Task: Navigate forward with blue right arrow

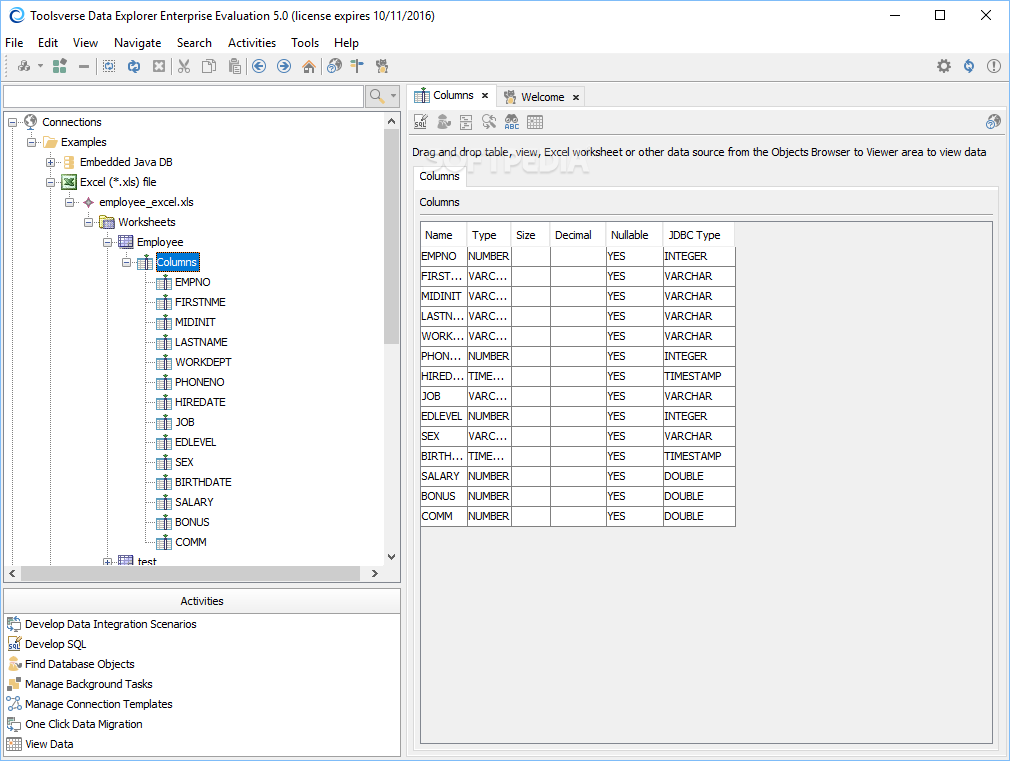Action: coord(284,66)
